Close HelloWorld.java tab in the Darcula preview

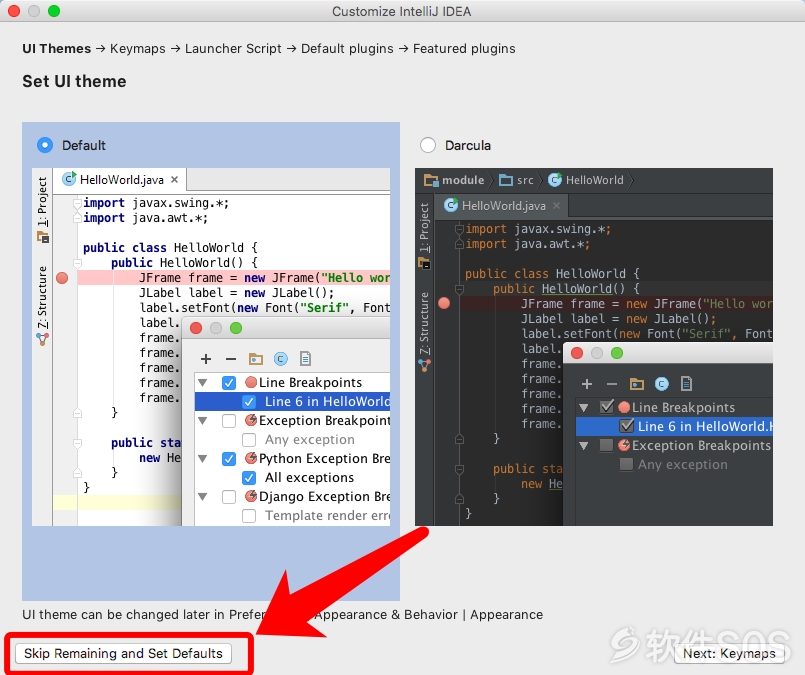[557, 206]
